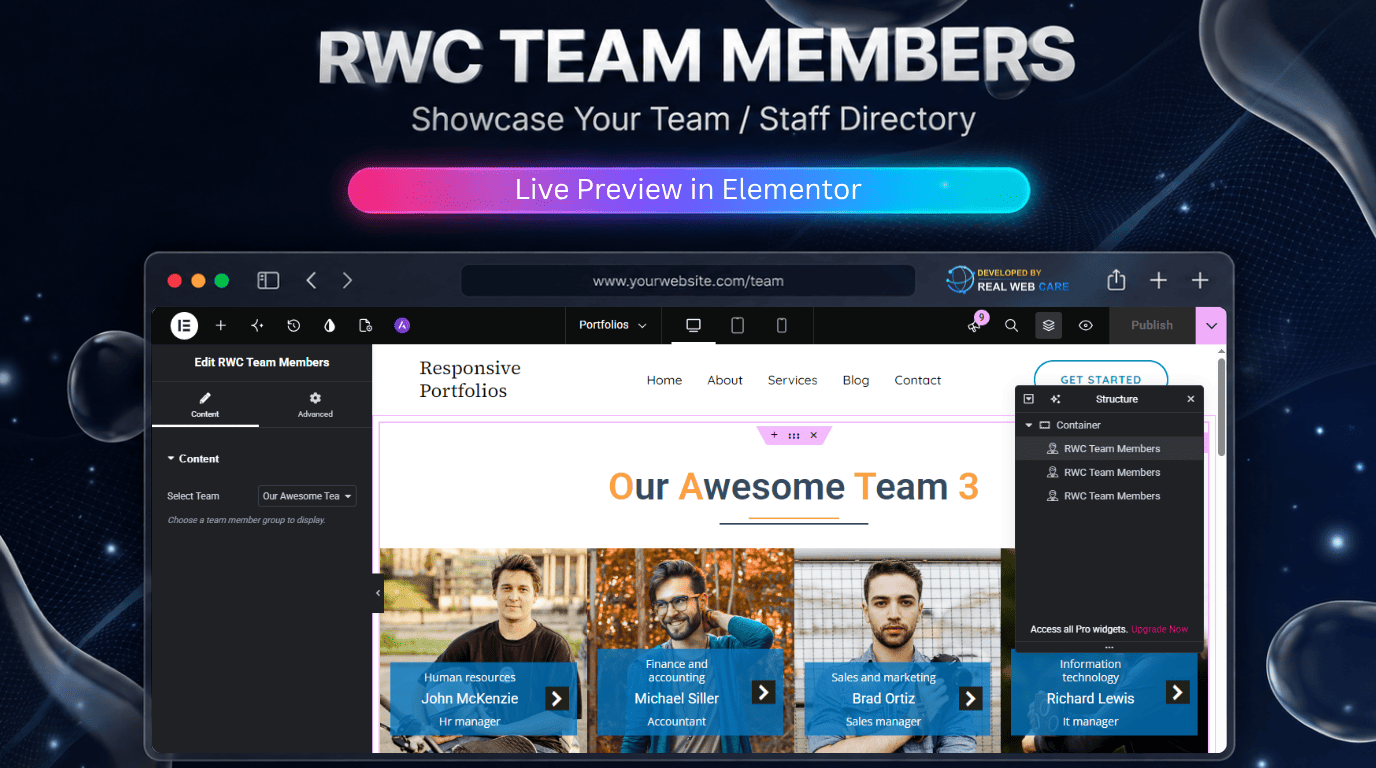1376x768 pixels.
Task: Click the Live Preview in Elementor banner
Action: pos(688,190)
